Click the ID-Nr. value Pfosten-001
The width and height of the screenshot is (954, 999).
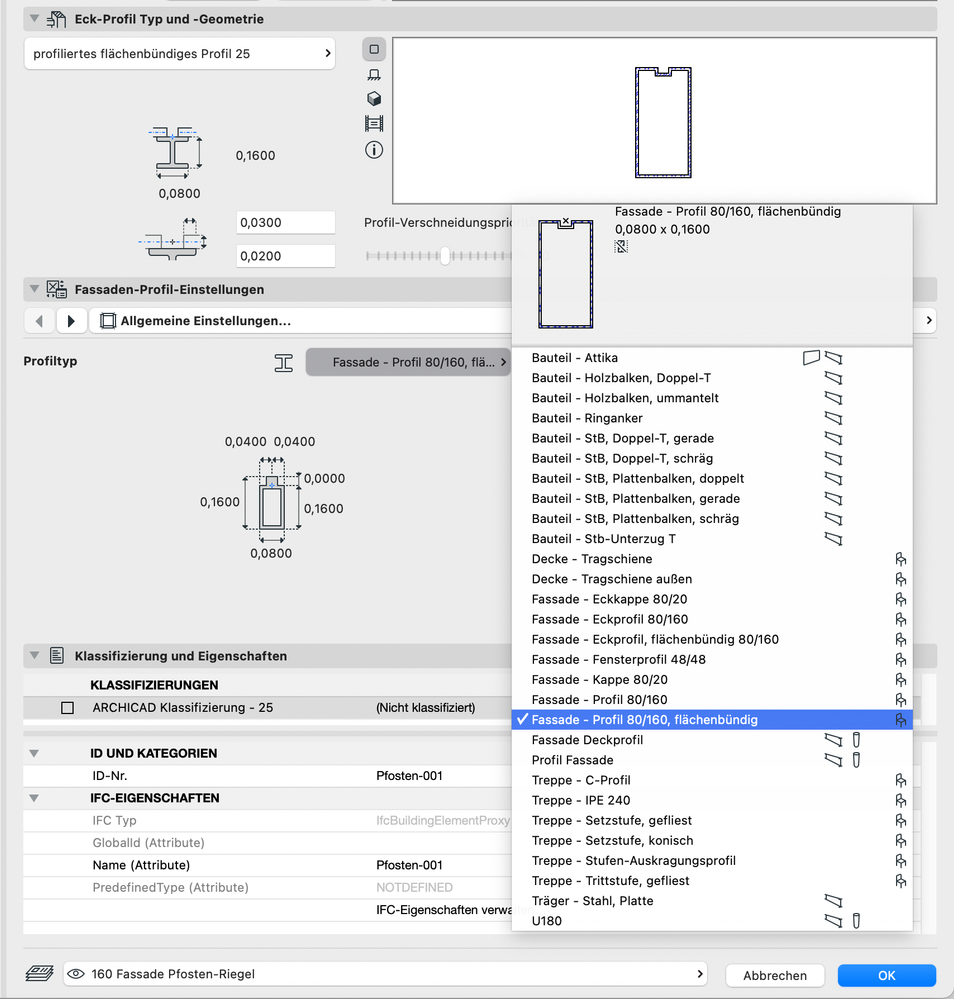click(409, 775)
